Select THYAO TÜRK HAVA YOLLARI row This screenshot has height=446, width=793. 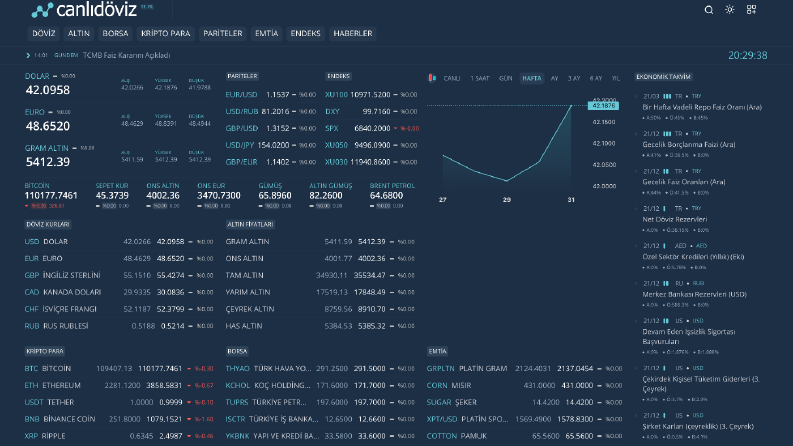(x=320, y=369)
